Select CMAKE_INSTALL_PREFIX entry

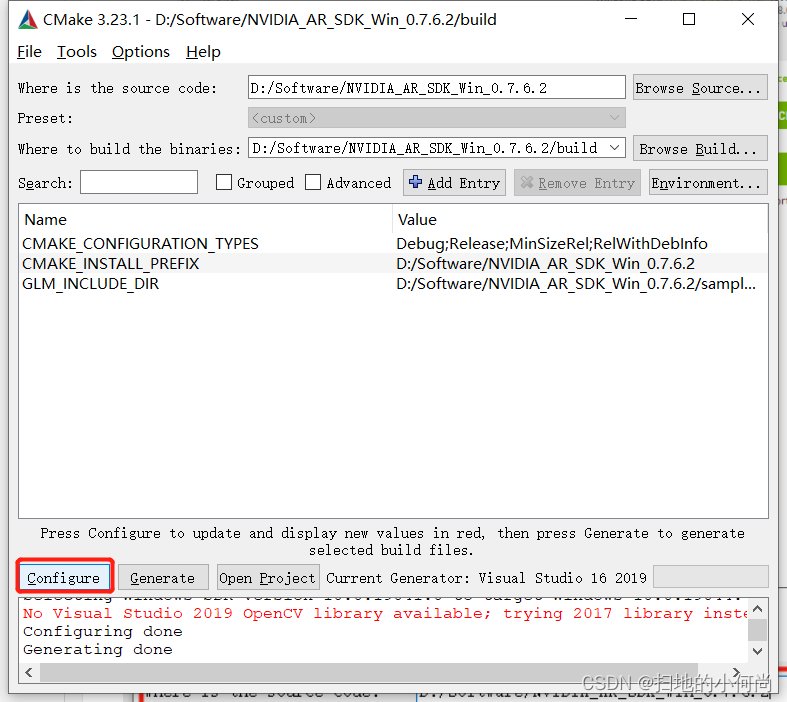[110, 264]
